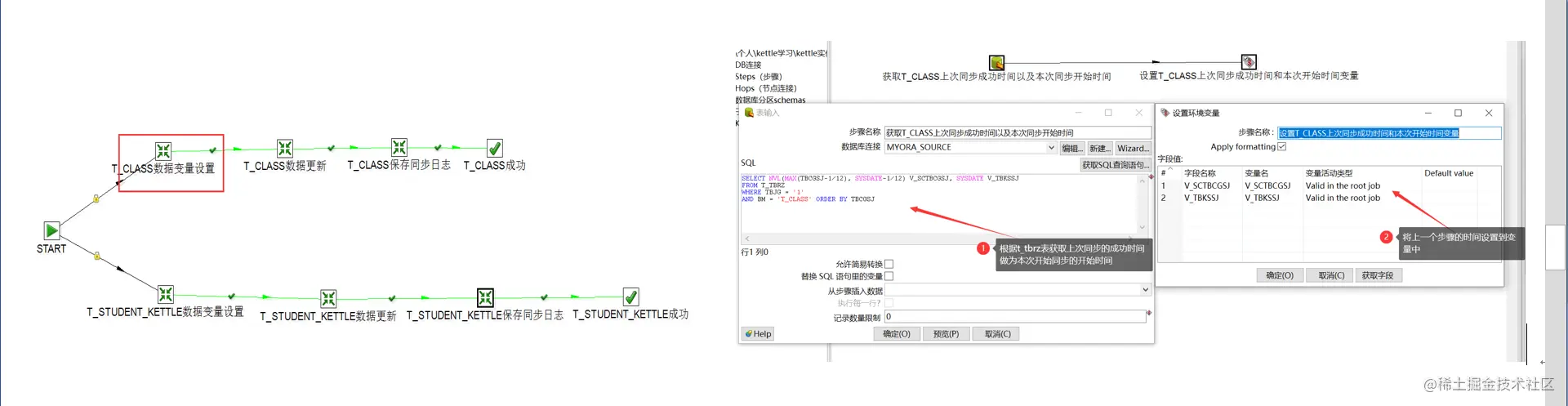
Task: Open the database connection Wizard... button
Action: 1133,148
